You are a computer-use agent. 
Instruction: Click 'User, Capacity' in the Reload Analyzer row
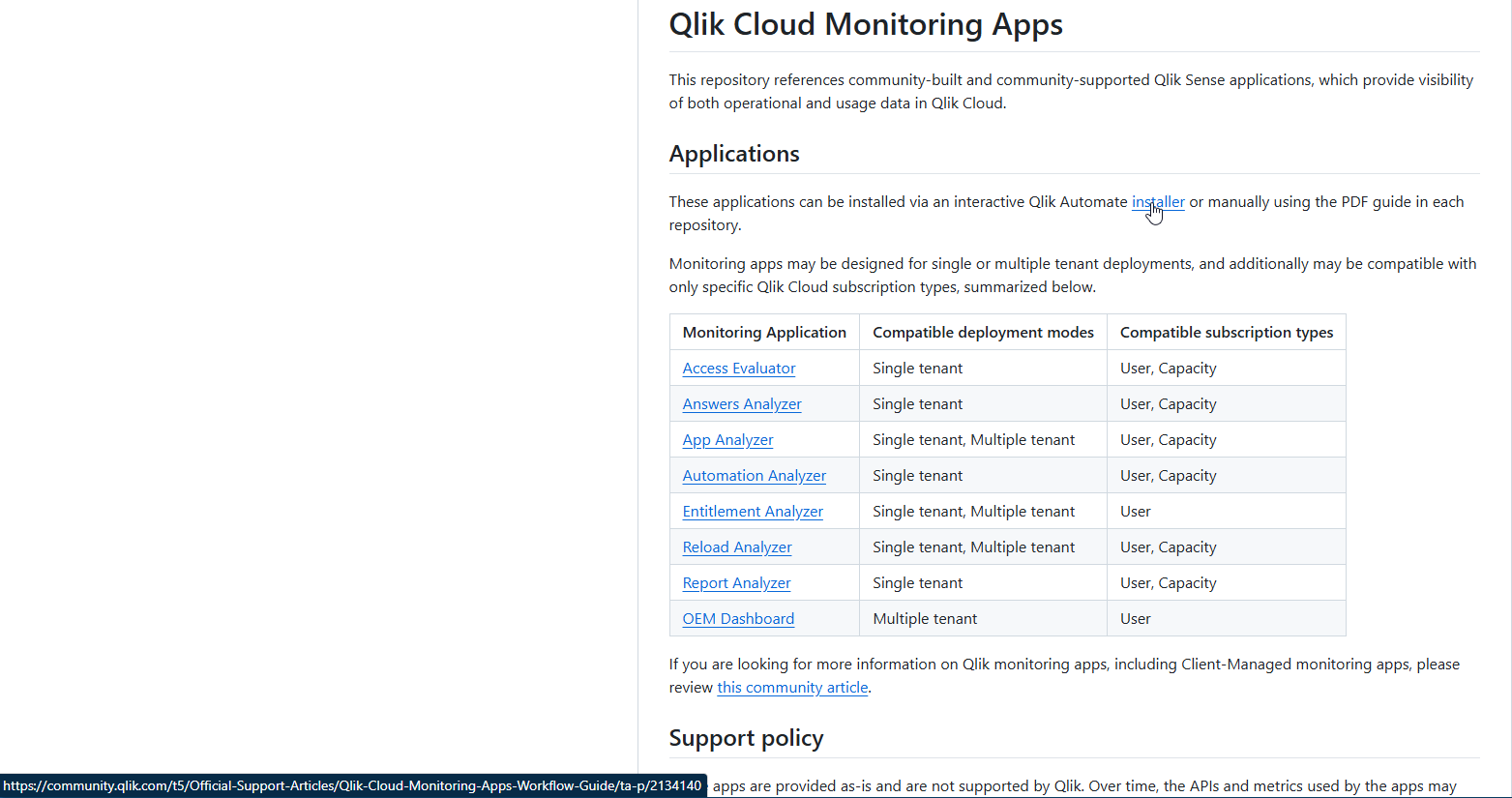[1169, 547]
